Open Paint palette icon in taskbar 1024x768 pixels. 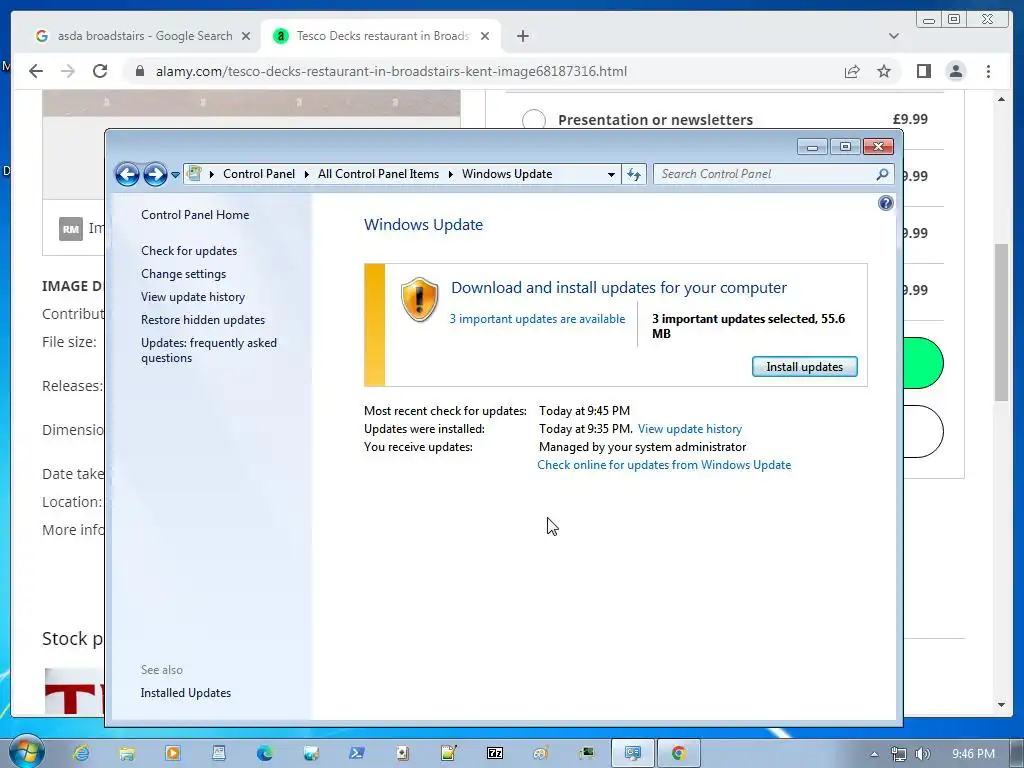(x=541, y=753)
